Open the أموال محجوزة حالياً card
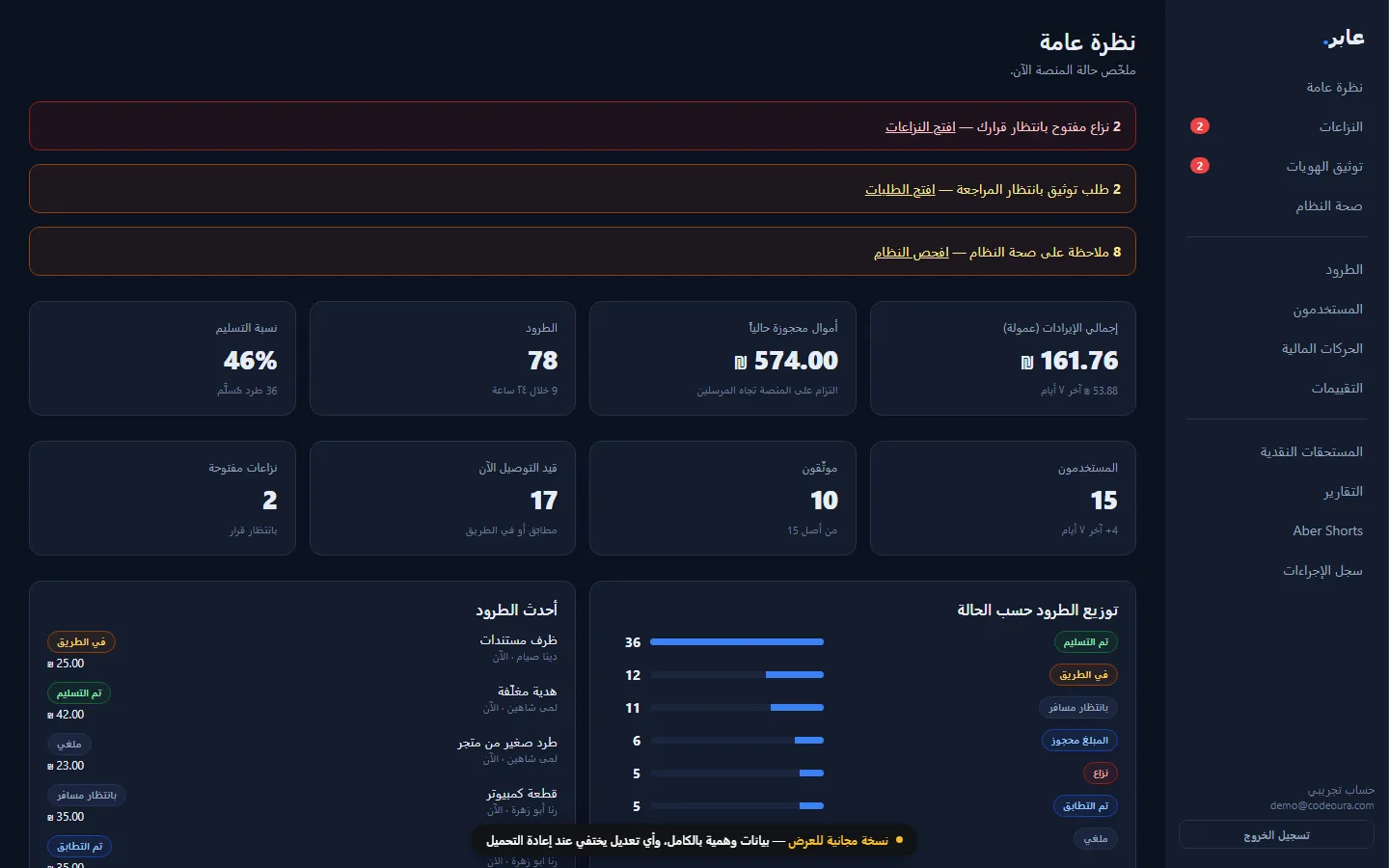Image resolution: width=1389 pixels, height=868 pixels. coord(722,359)
